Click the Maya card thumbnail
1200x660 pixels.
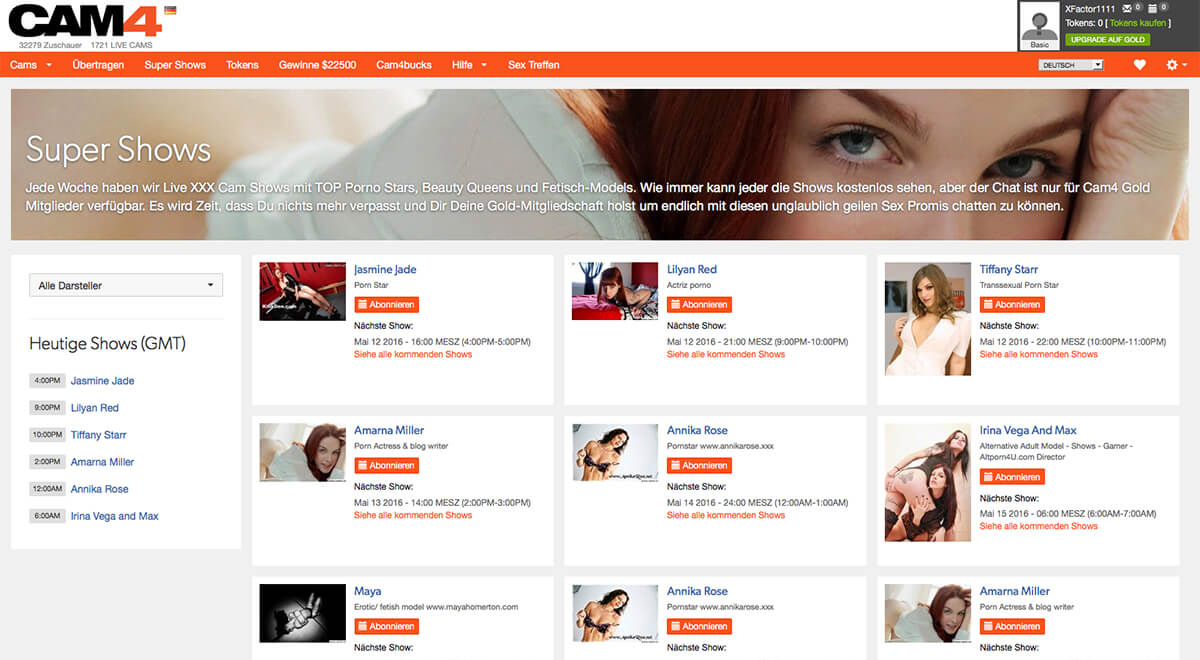click(x=302, y=613)
